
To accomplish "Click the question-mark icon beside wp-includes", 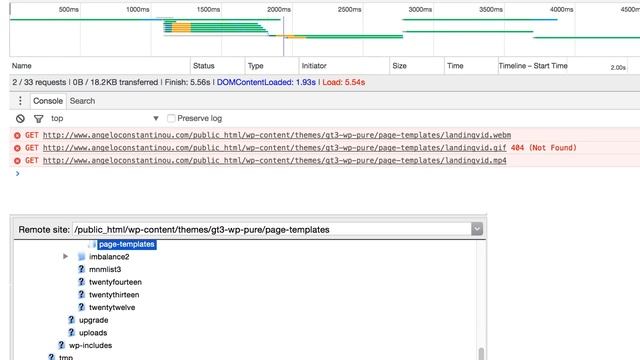I will 61,345.
